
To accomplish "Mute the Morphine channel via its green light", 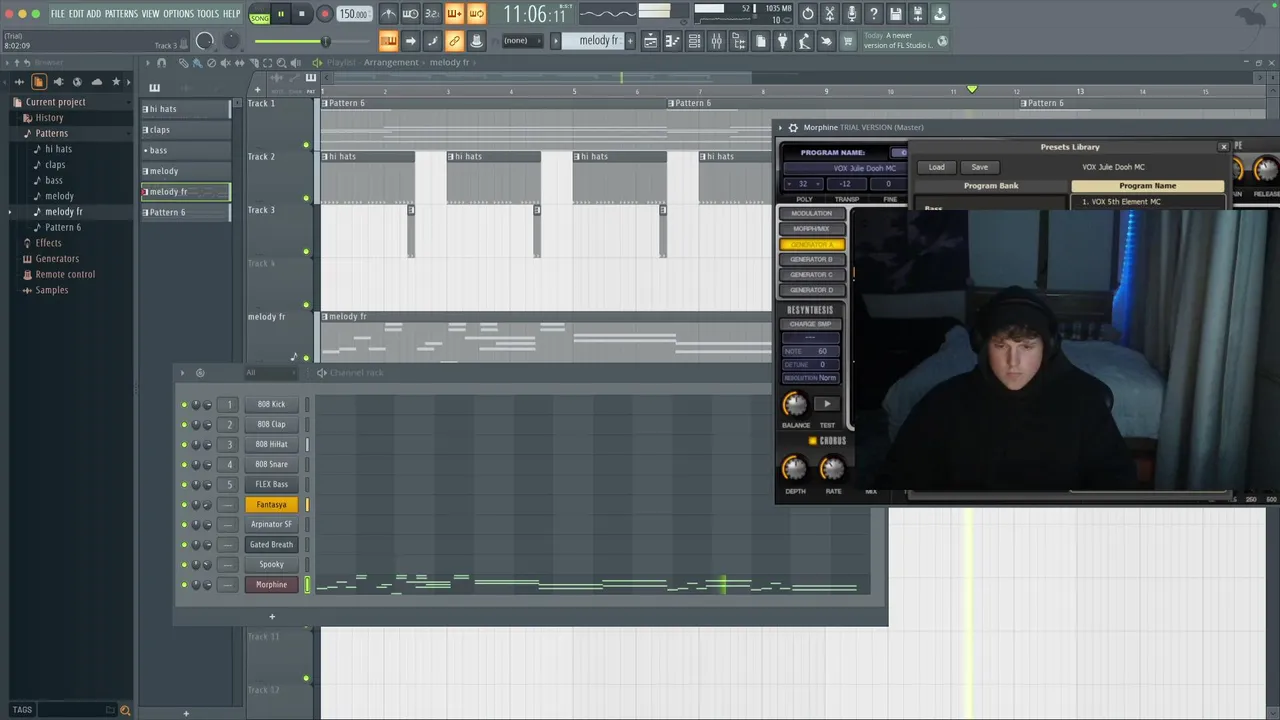I will [x=184, y=584].
